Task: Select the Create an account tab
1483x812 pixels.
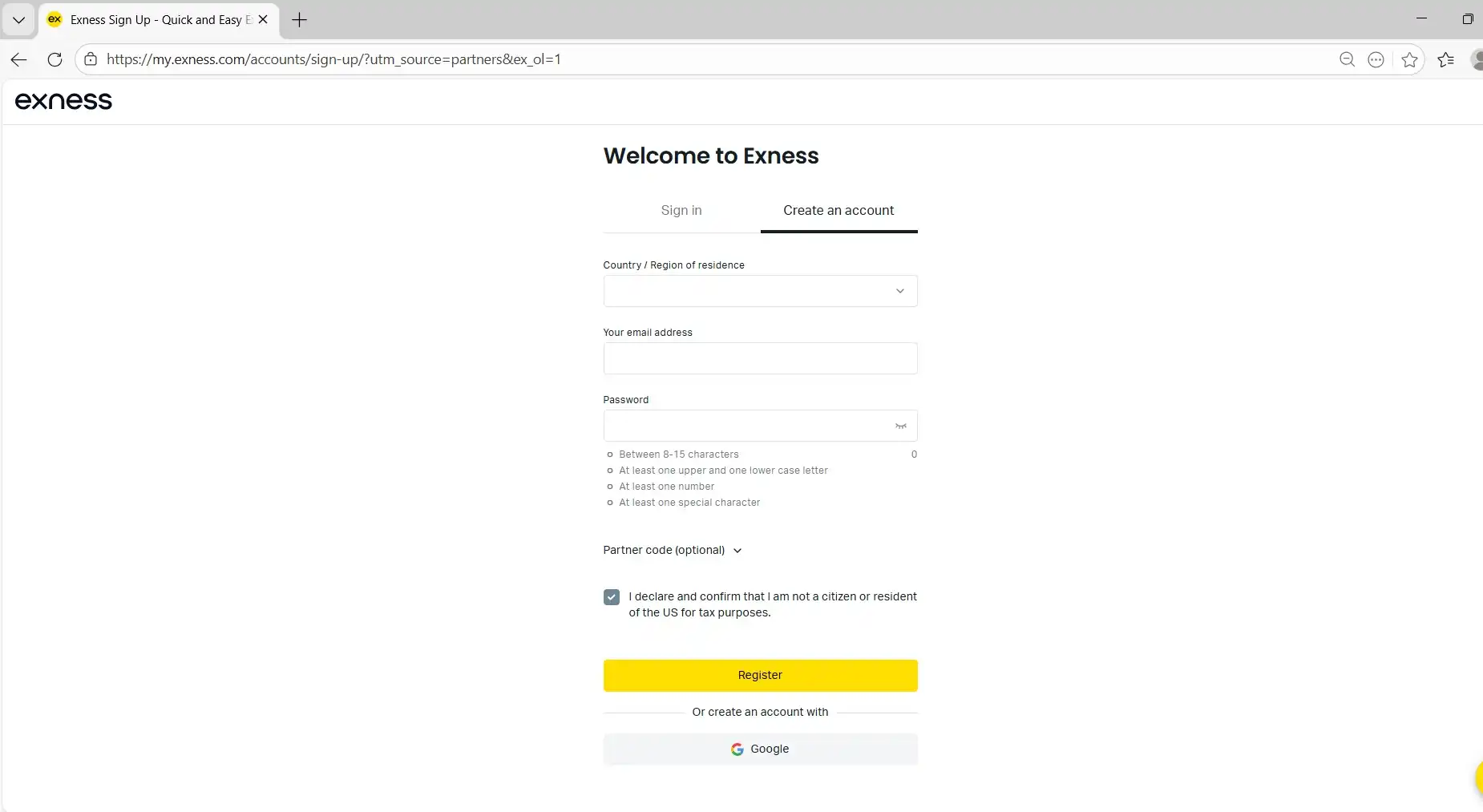Action: [838, 210]
